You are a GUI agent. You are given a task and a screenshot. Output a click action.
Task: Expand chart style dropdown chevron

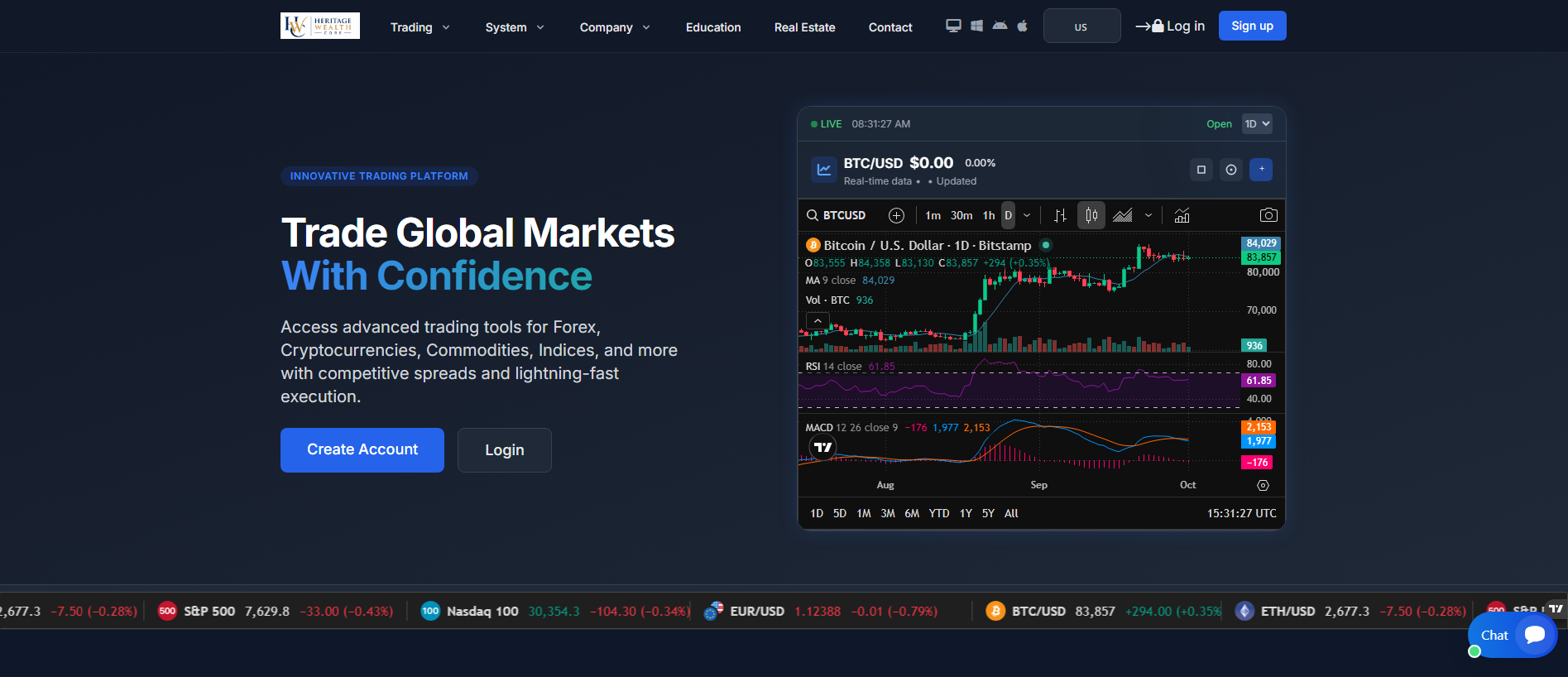click(1148, 215)
